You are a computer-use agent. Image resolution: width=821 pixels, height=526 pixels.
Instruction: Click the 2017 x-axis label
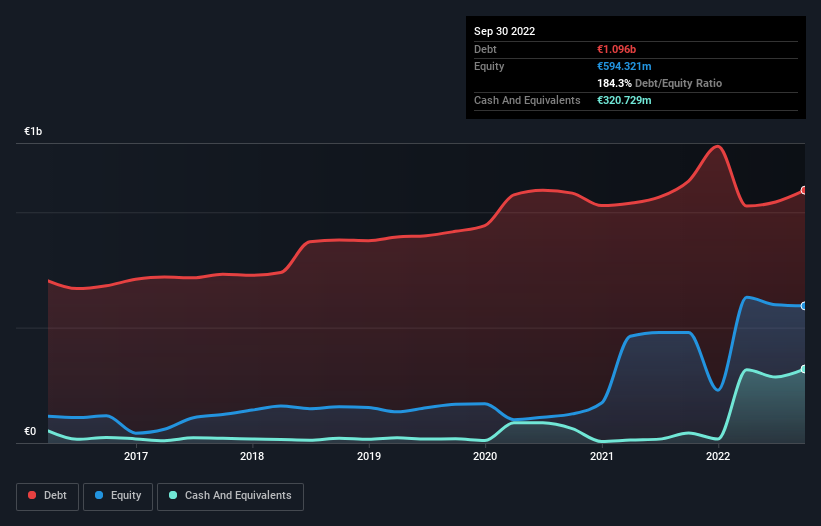click(136, 456)
